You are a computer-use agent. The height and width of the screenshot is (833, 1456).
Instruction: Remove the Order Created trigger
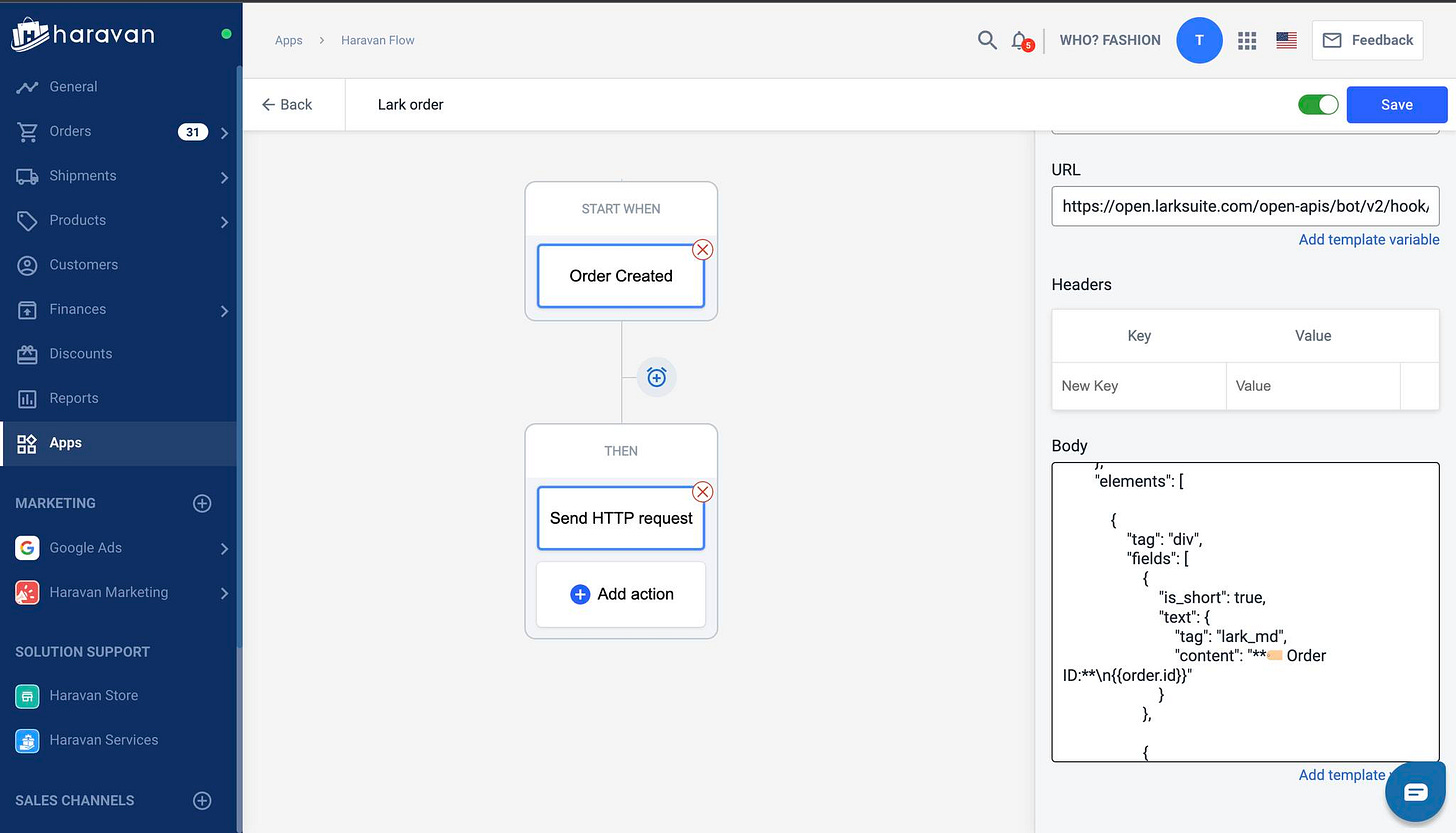(703, 249)
